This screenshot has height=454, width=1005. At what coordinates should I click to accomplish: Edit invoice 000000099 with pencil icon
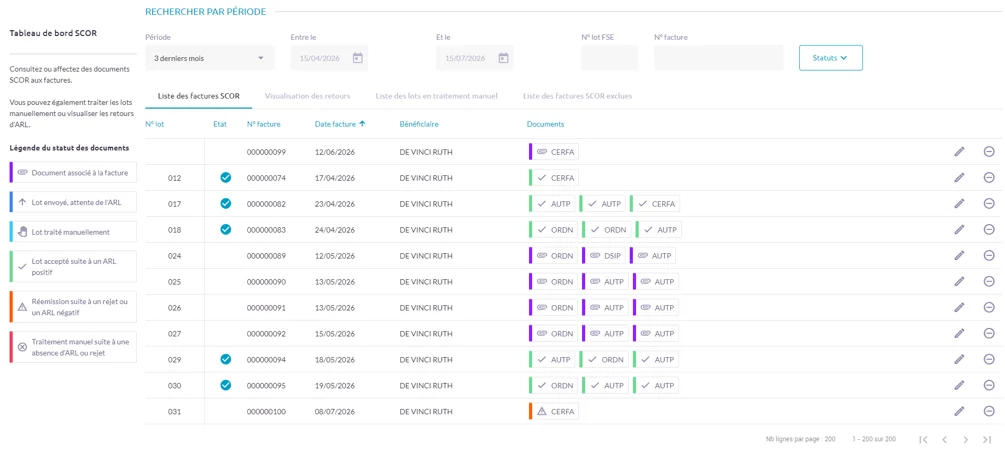click(x=959, y=151)
